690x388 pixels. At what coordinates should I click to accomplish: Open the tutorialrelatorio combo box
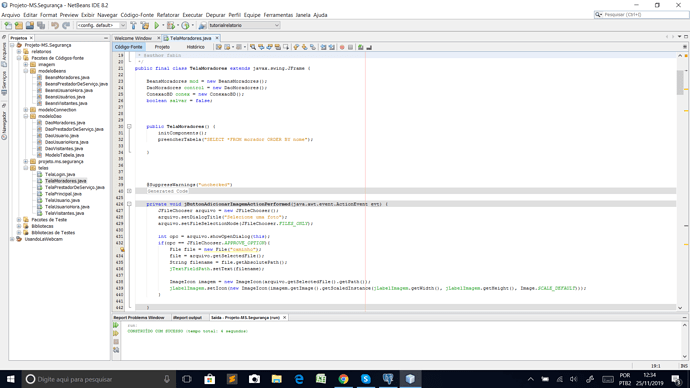click(244, 26)
